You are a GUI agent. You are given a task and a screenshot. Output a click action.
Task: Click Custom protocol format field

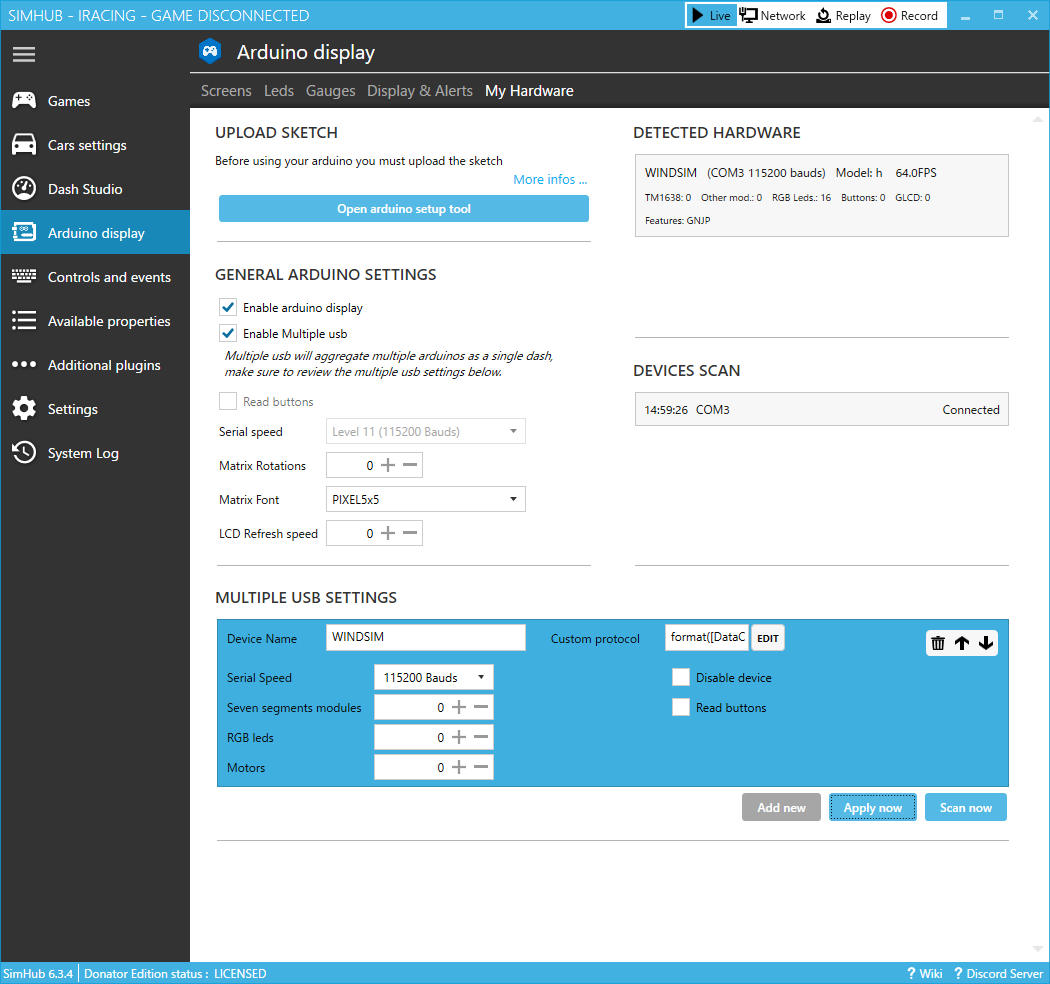coord(707,637)
